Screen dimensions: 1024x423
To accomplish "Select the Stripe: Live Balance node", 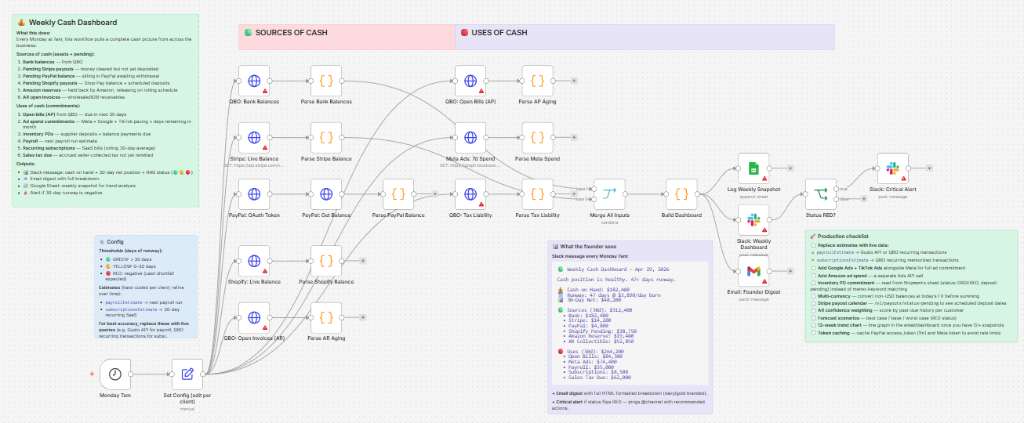I will [254, 138].
